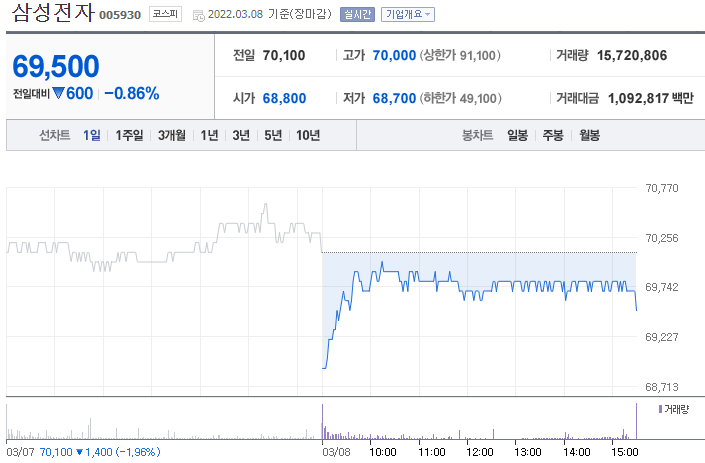The height and width of the screenshot is (463, 705).
Task: Click the 03/07 date axis label
Action: coord(20,452)
